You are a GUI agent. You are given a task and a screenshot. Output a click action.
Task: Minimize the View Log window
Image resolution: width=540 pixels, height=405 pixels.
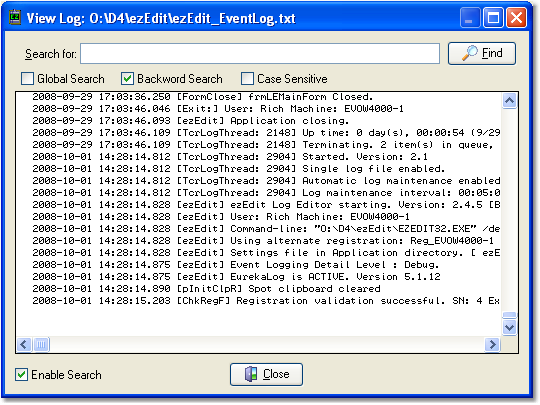[x=470, y=18]
